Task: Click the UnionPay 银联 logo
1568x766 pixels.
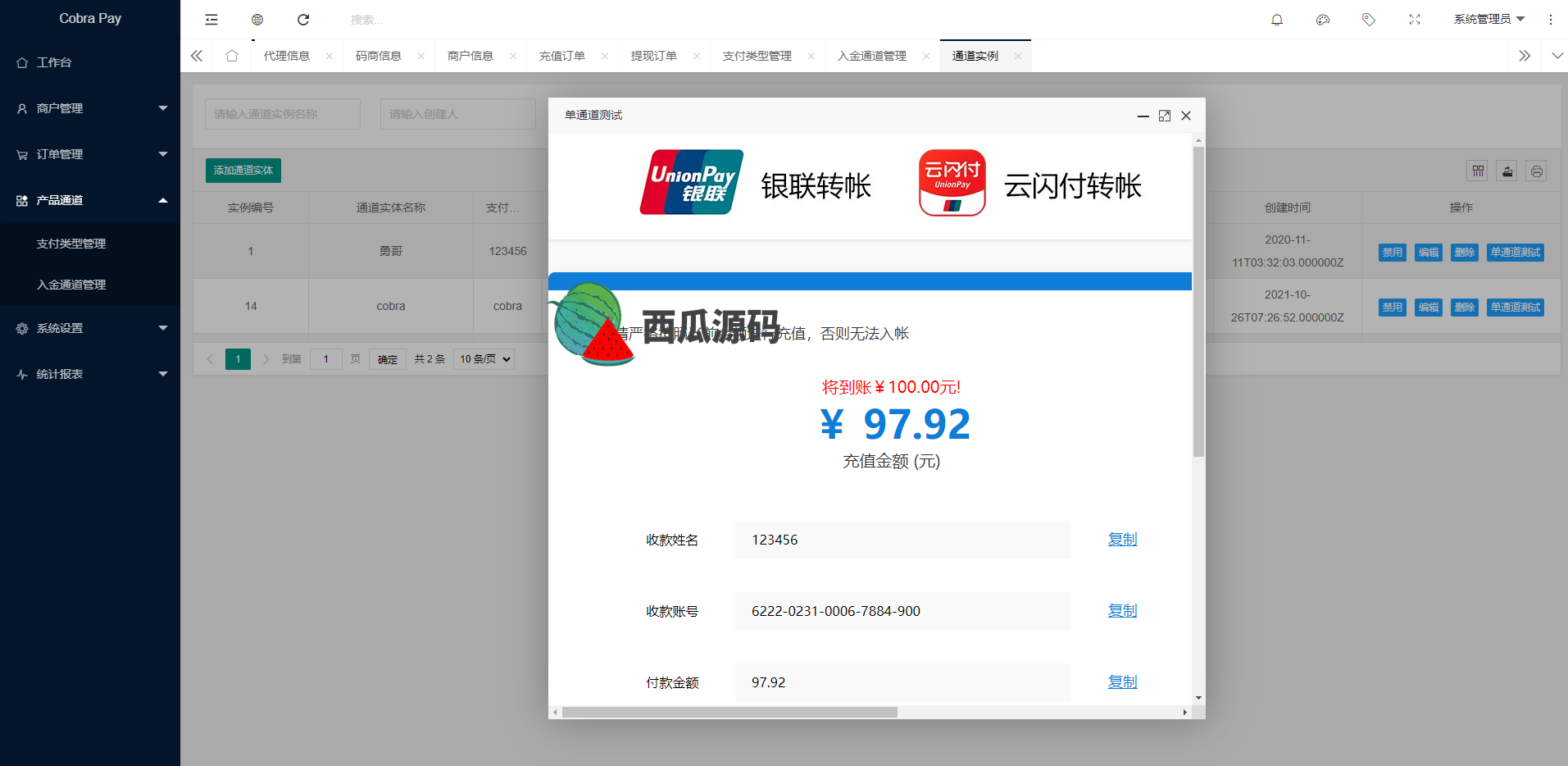Action: (x=692, y=182)
